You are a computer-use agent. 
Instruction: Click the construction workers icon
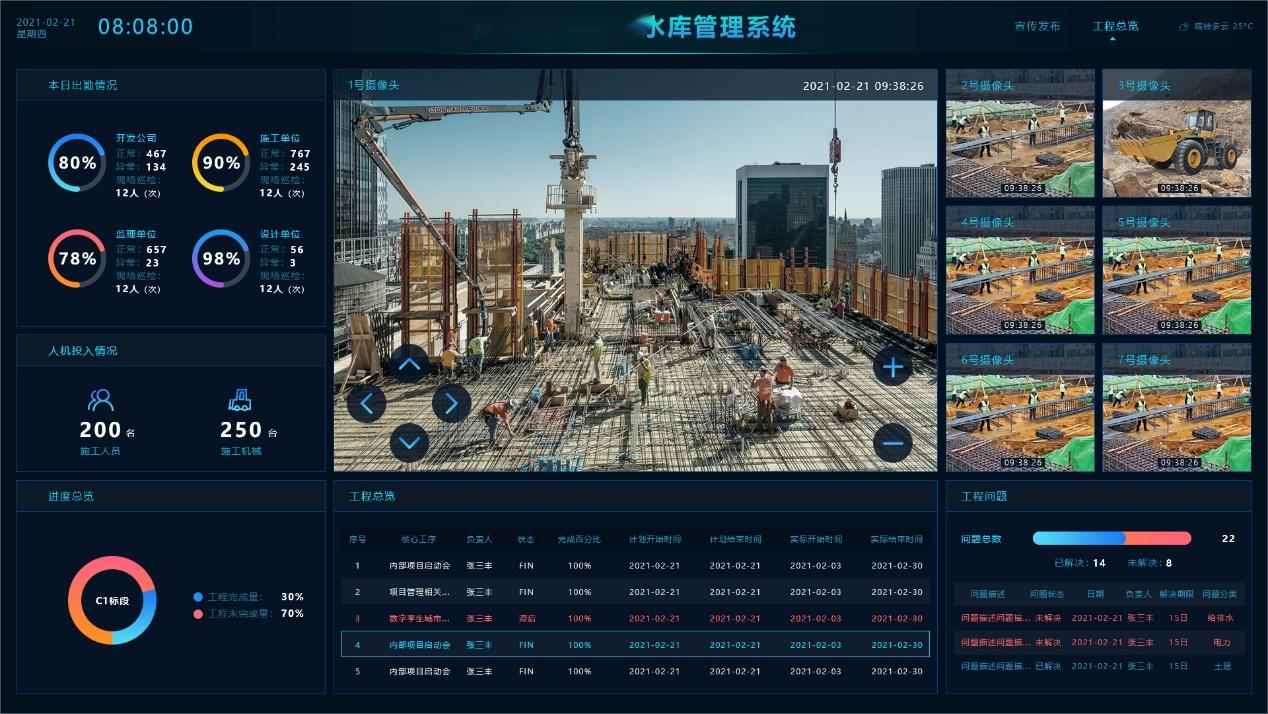100,401
